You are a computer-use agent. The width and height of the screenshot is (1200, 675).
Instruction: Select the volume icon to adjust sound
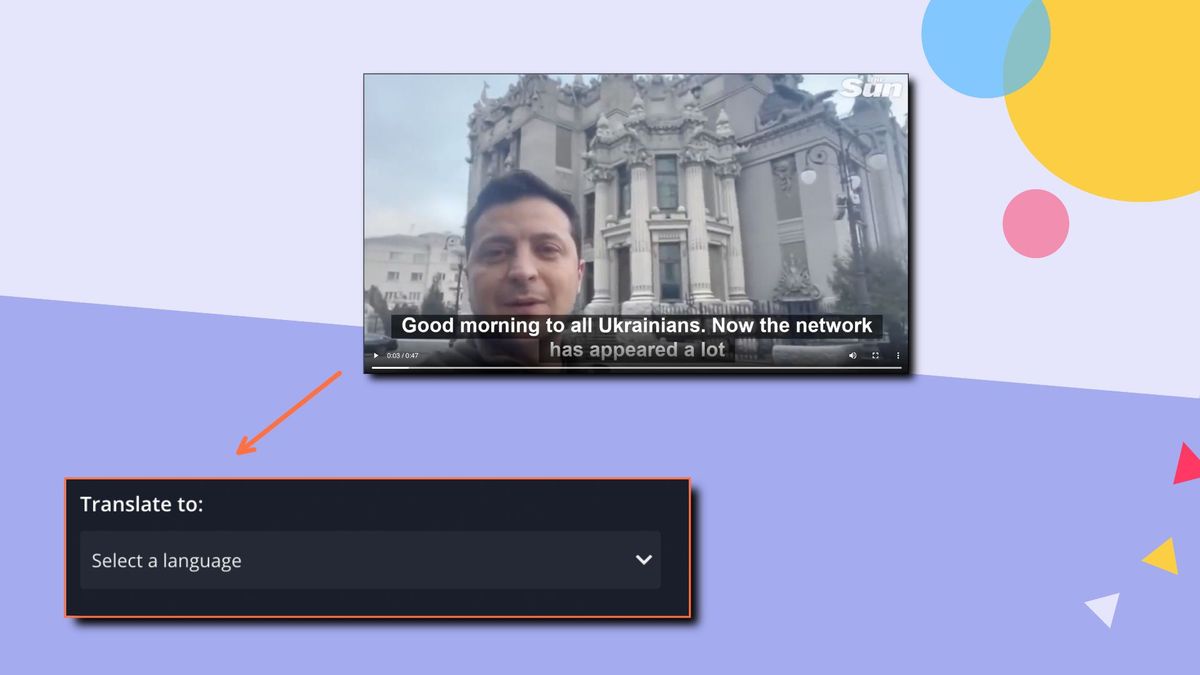point(852,356)
